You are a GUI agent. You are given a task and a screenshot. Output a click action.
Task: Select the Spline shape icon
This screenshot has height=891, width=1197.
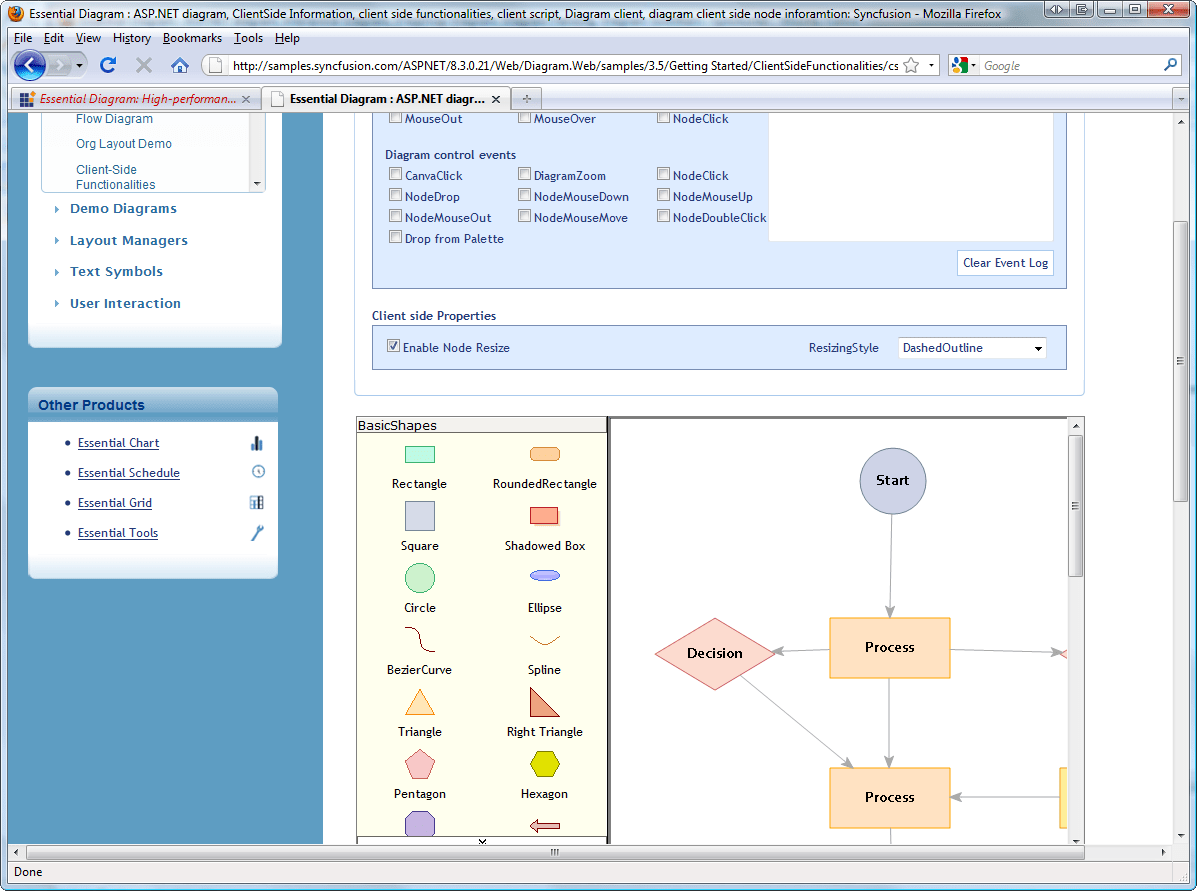click(x=544, y=640)
